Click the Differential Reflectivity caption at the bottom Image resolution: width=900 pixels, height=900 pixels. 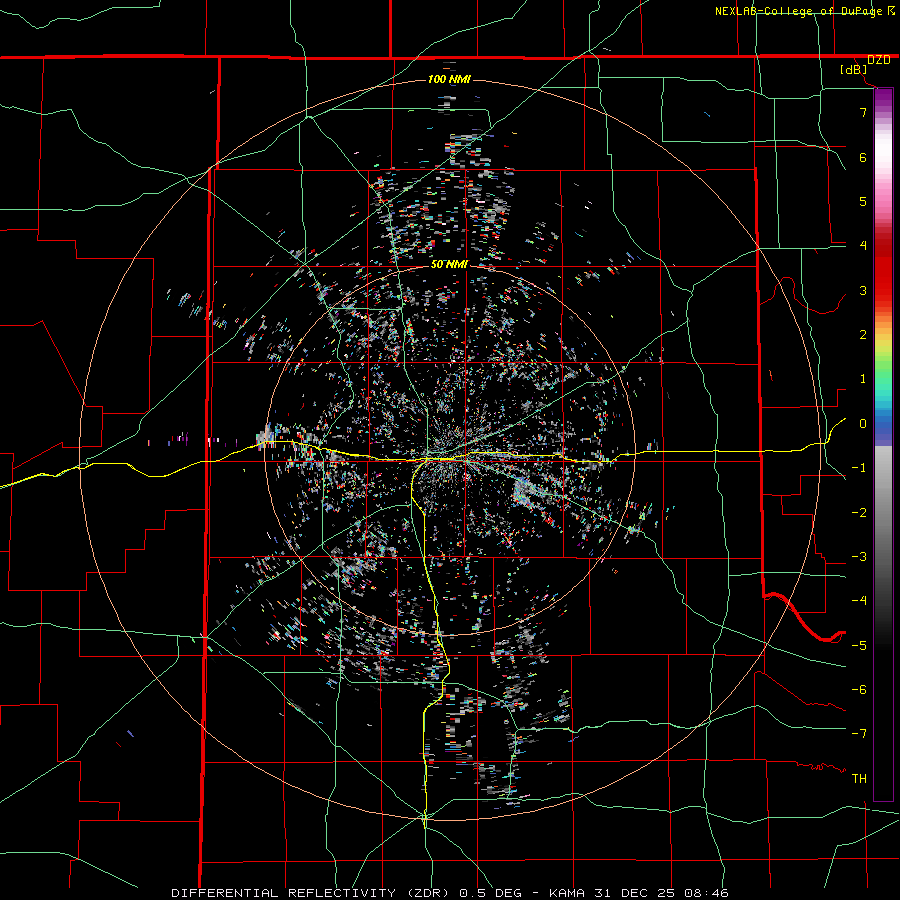tap(450, 893)
